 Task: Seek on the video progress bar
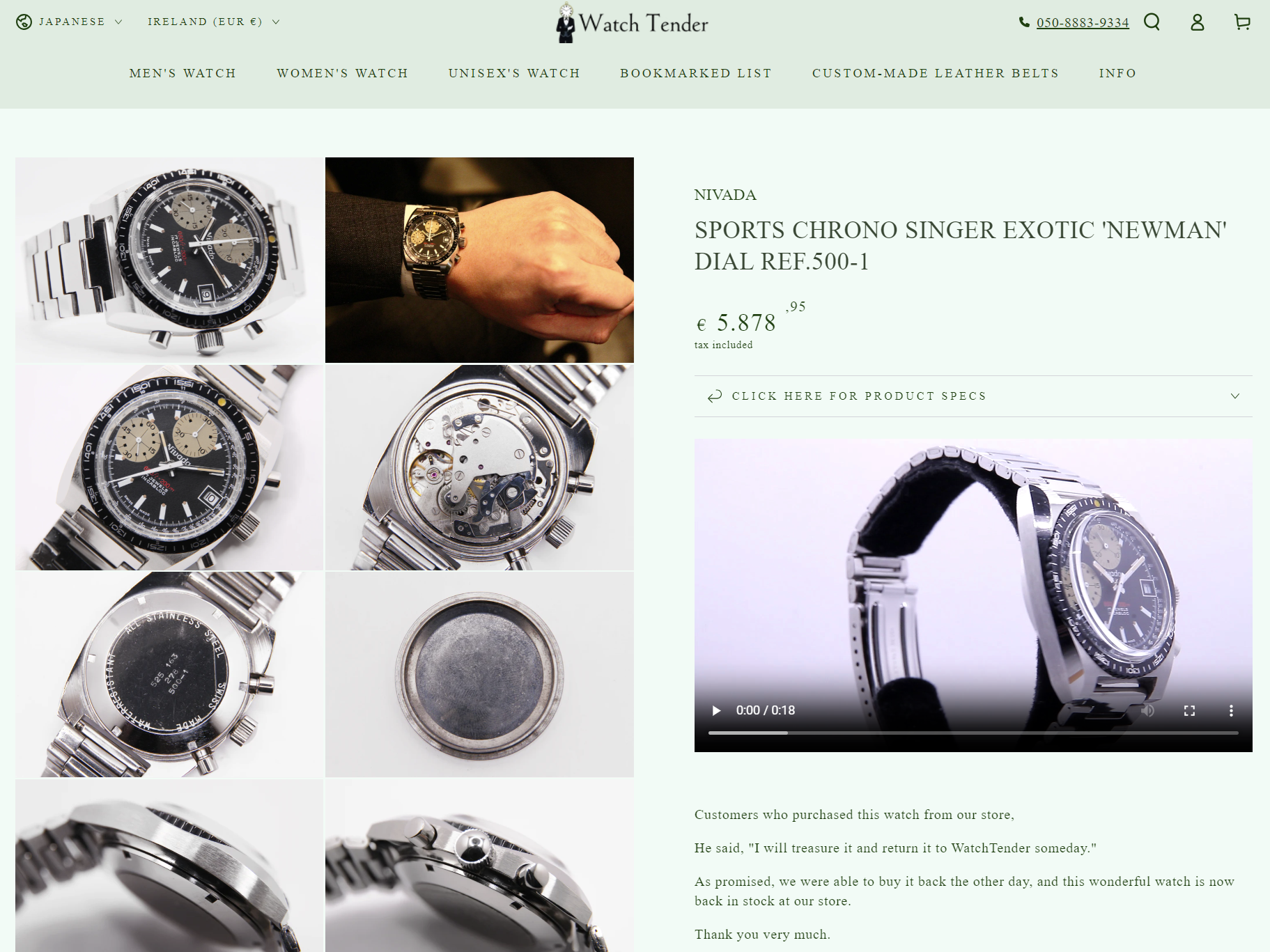(973, 733)
